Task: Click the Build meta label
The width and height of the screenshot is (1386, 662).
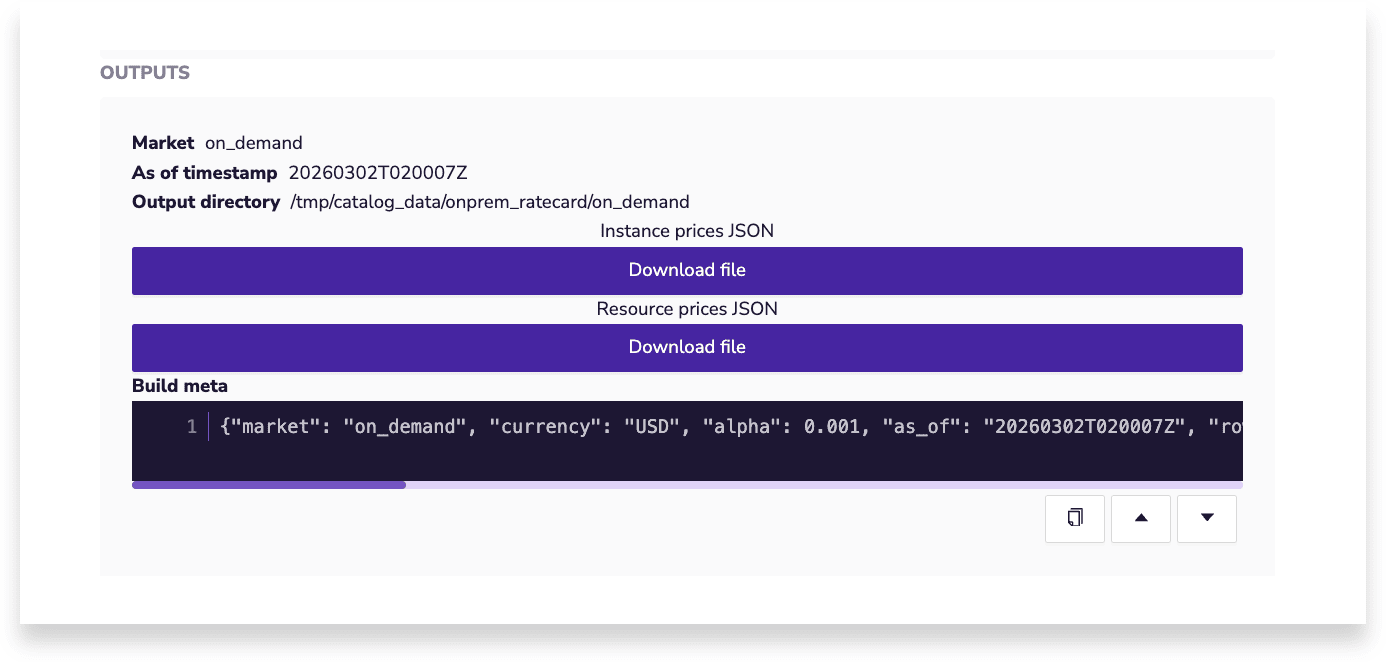Action: point(180,386)
